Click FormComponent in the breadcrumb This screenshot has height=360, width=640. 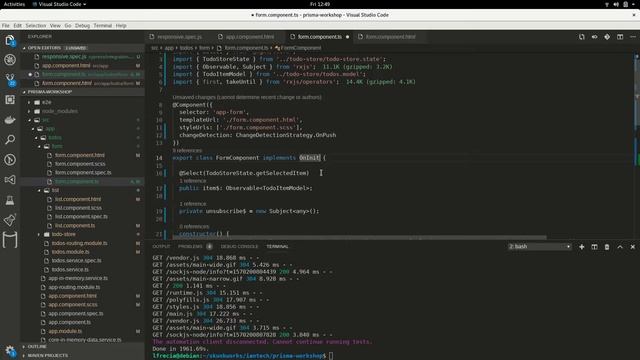[x=300, y=48]
